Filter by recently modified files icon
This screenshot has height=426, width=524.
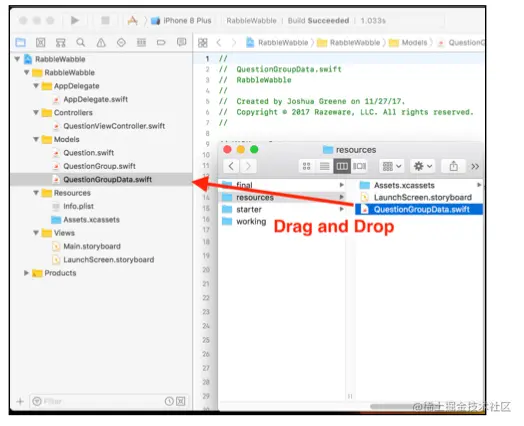tap(169, 401)
